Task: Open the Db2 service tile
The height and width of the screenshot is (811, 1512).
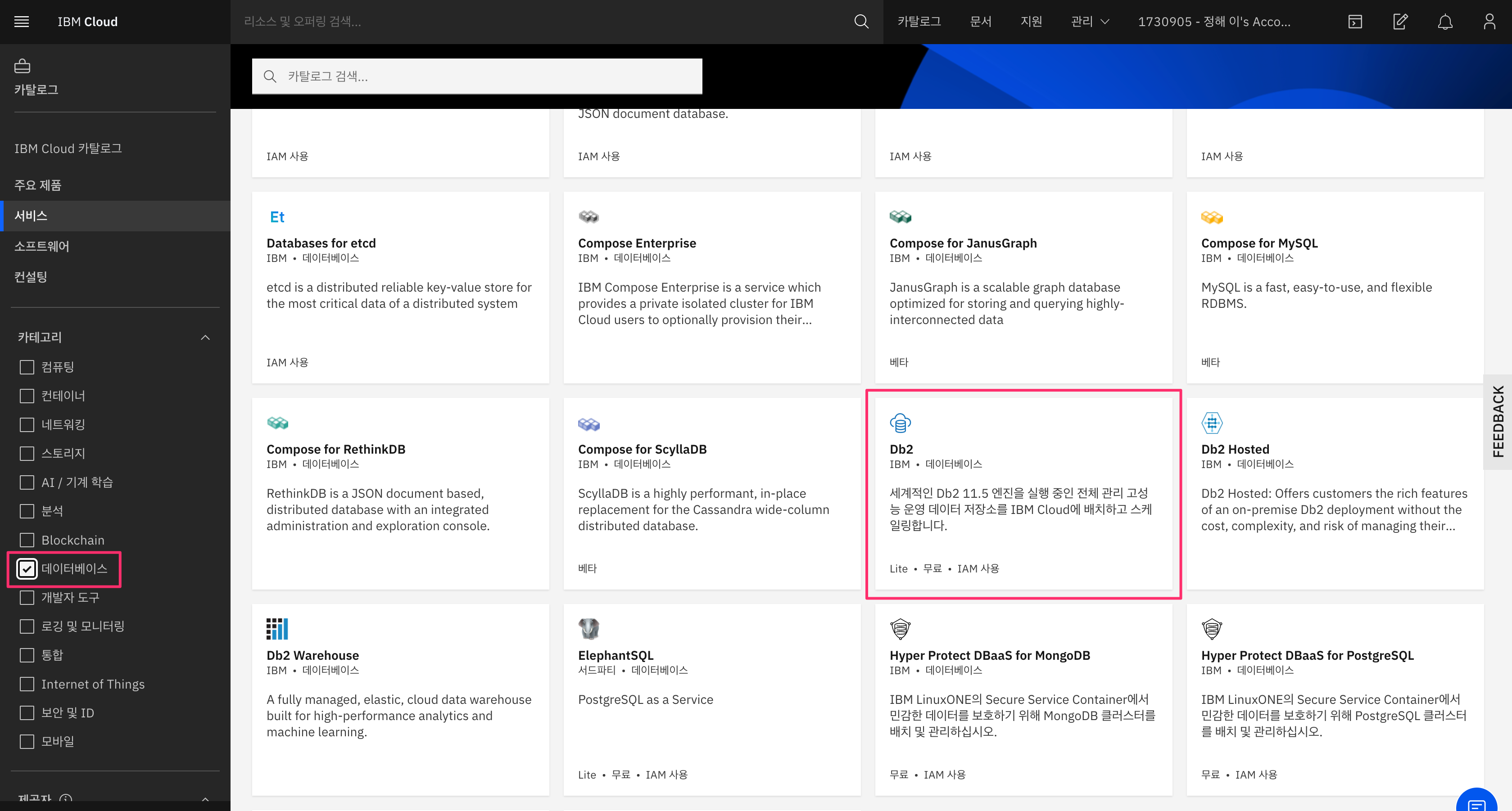Action: pos(1023,493)
